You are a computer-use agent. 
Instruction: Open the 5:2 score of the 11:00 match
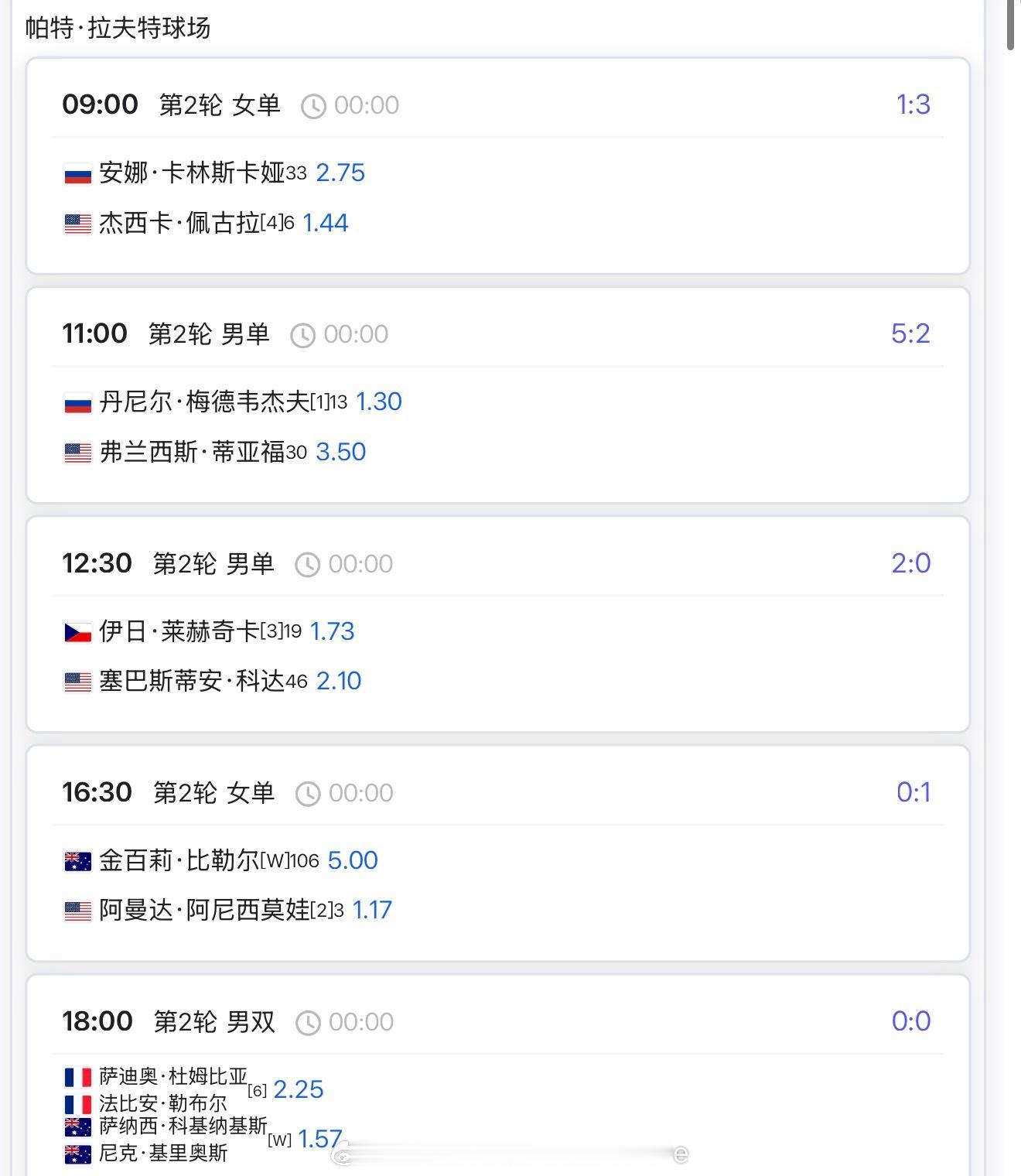point(910,333)
